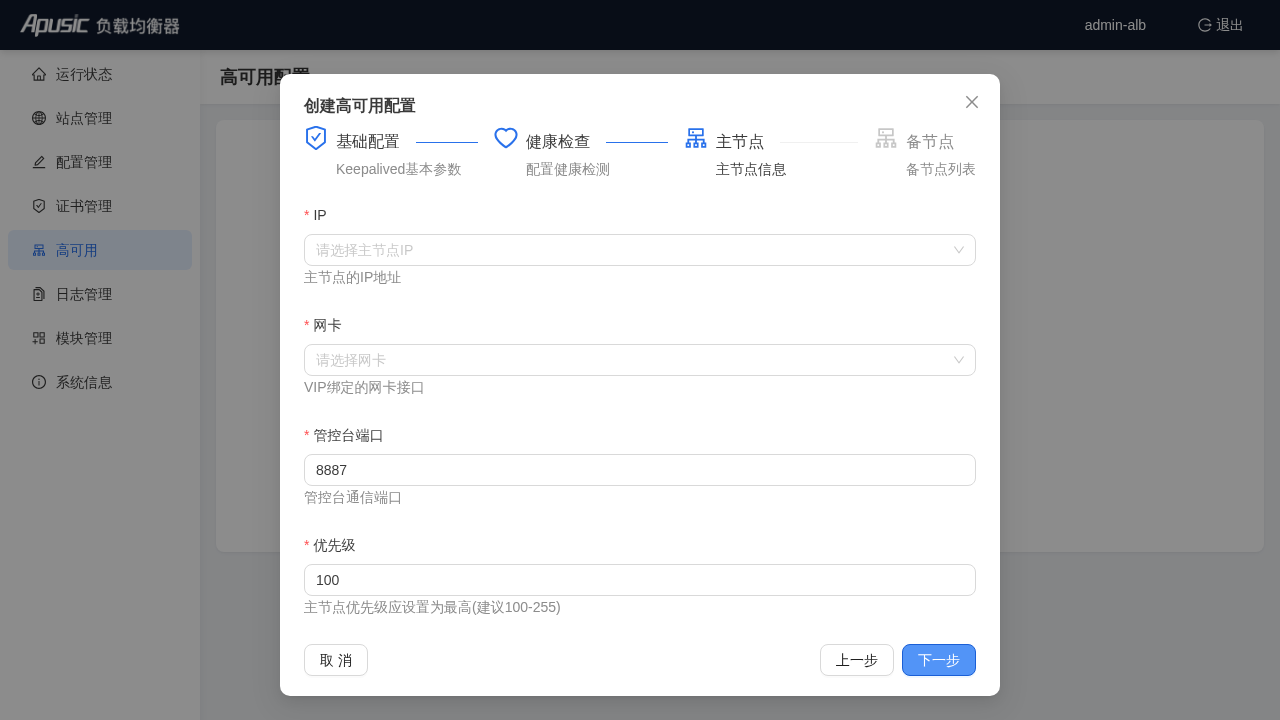
Task: Click the 模块管理 blocks icon
Action: (x=39, y=338)
